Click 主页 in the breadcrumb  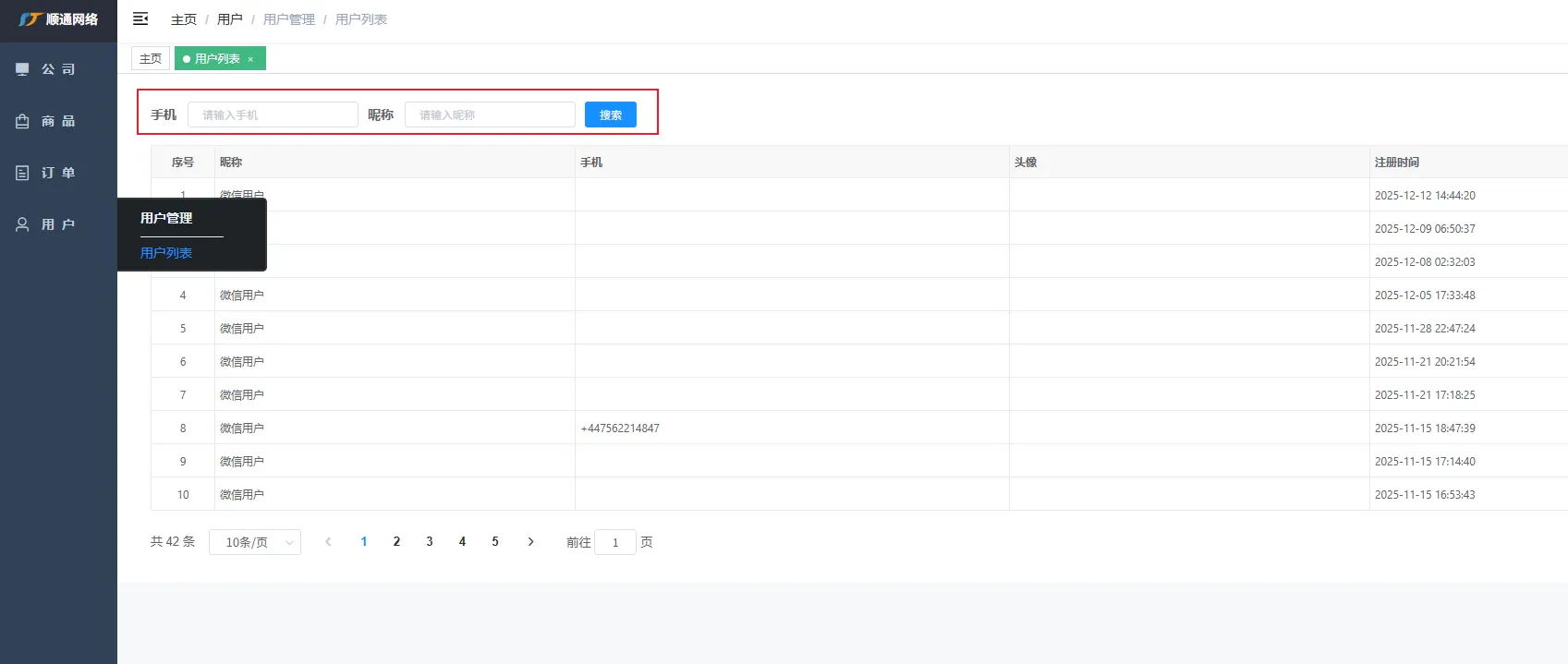pos(184,19)
